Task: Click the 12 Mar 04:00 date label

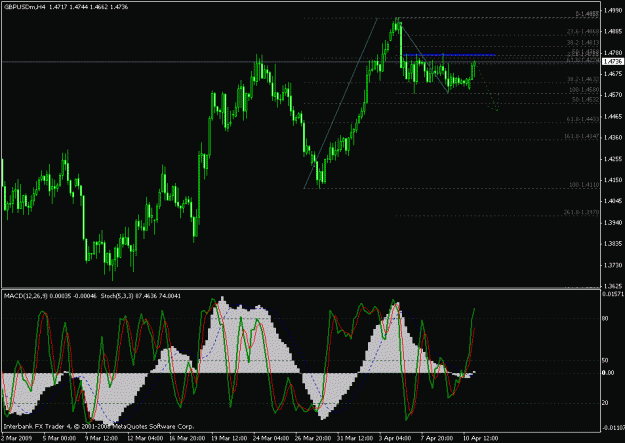Action: (144, 438)
